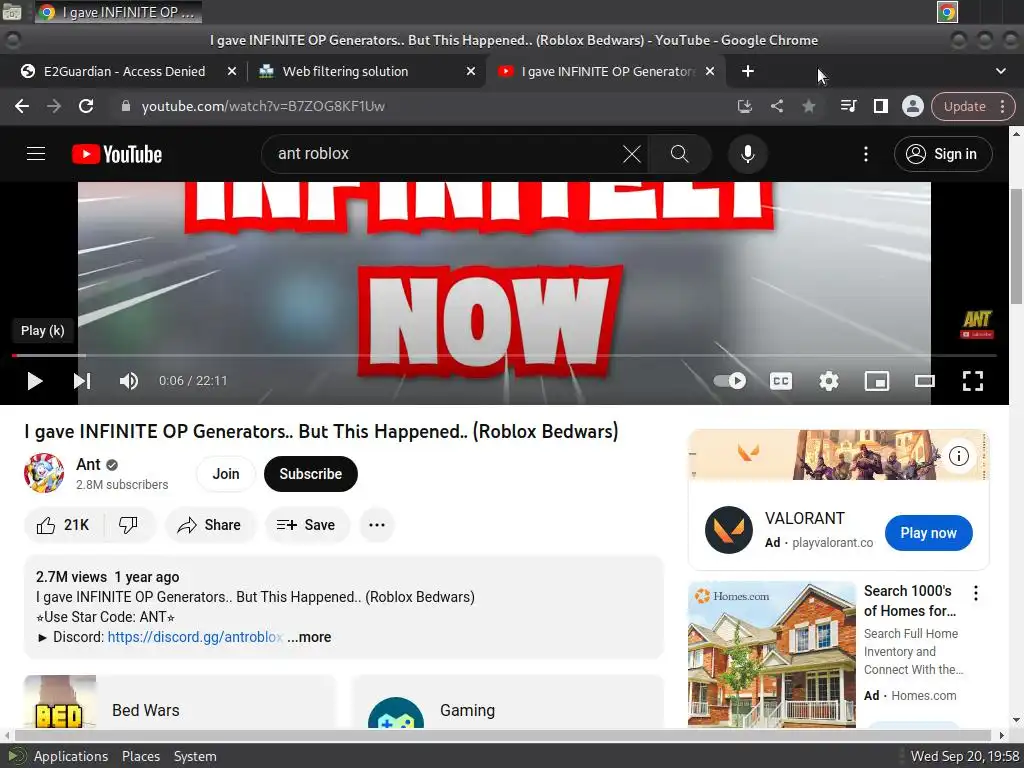Open Homes.com ad thumbnail
Screen dimensions: 1024x768
(x=771, y=654)
